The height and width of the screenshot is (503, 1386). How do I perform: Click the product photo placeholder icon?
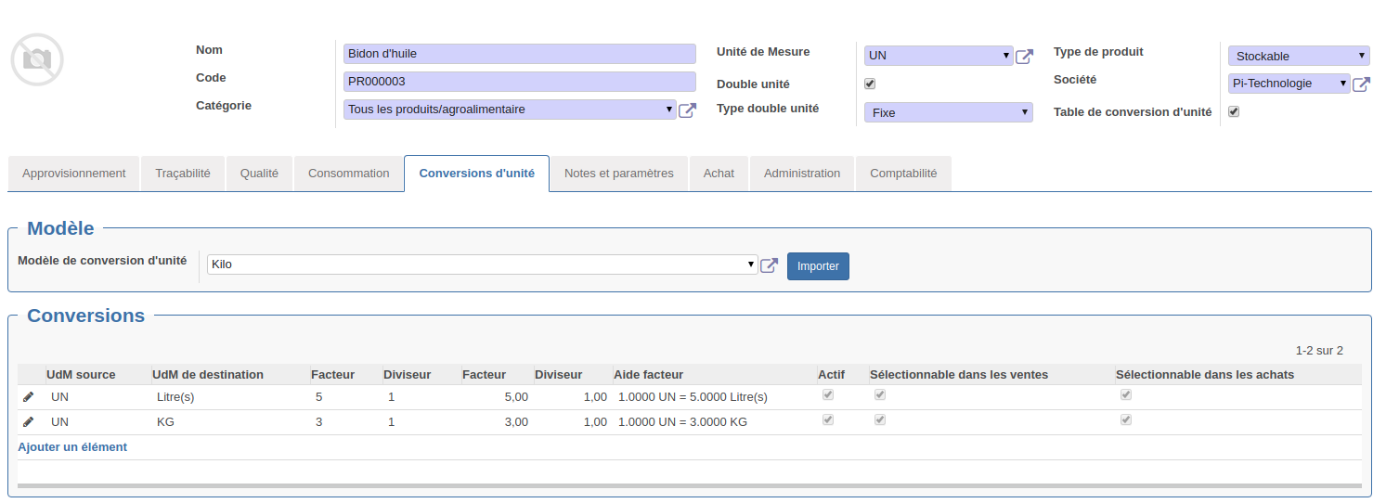click(37, 60)
